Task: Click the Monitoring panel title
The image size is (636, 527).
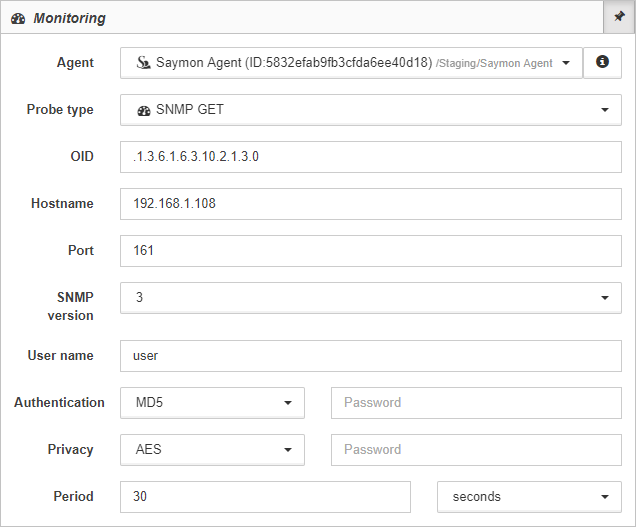Action: click(69, 18)
